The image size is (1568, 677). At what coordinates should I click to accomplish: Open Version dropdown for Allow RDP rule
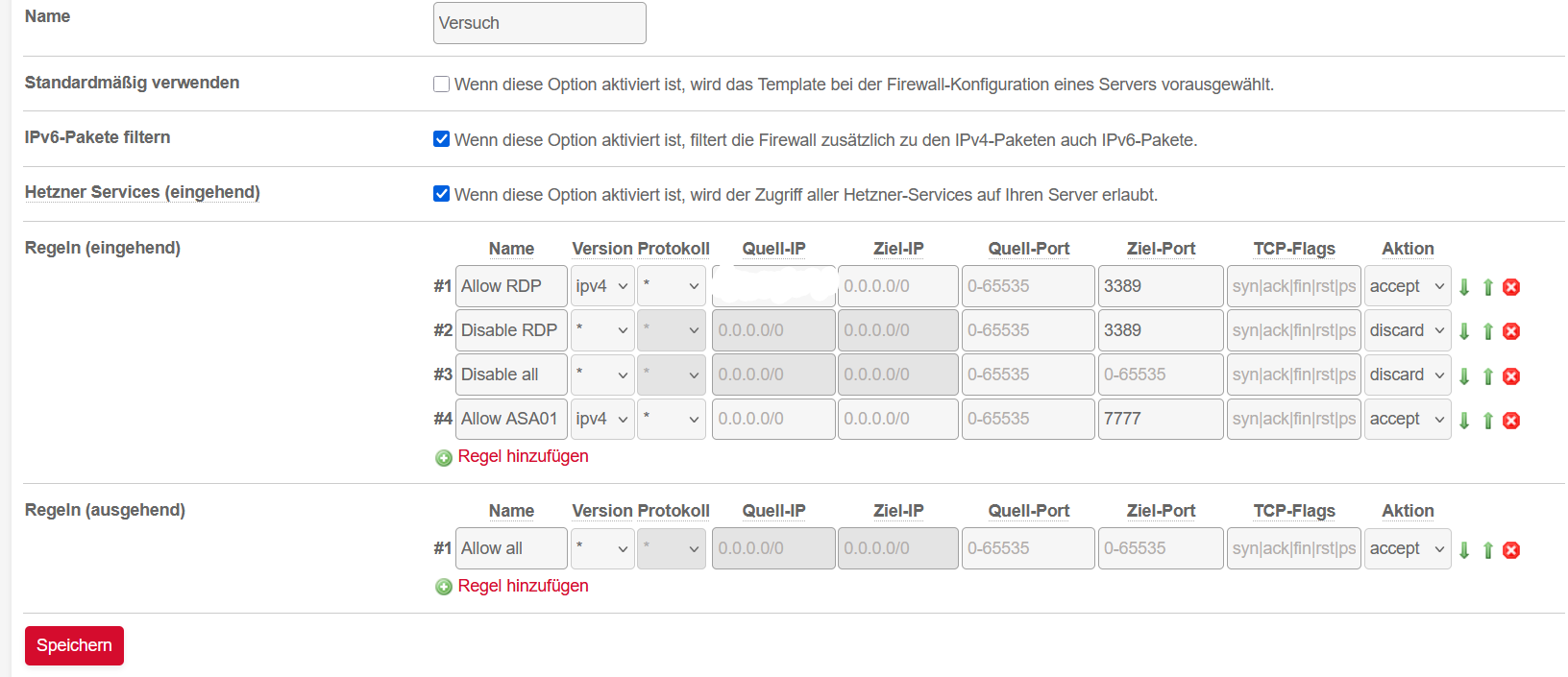(602, 286)
